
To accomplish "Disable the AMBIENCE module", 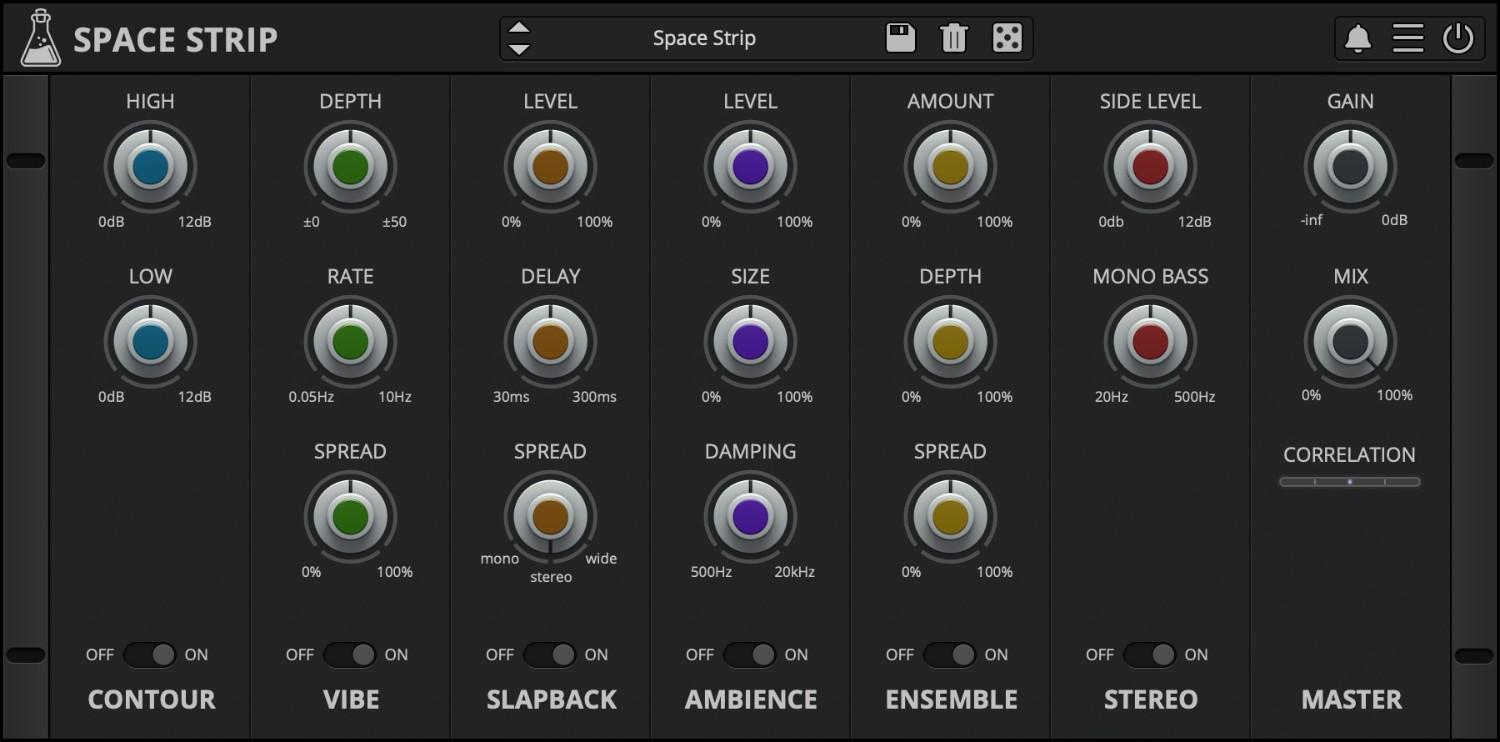I will click(750, 654).
